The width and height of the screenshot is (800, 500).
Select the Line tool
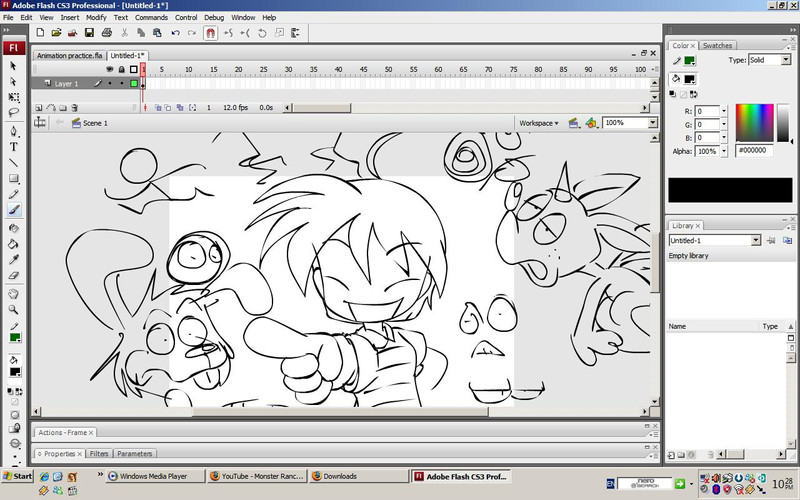[x=13, y=163]
